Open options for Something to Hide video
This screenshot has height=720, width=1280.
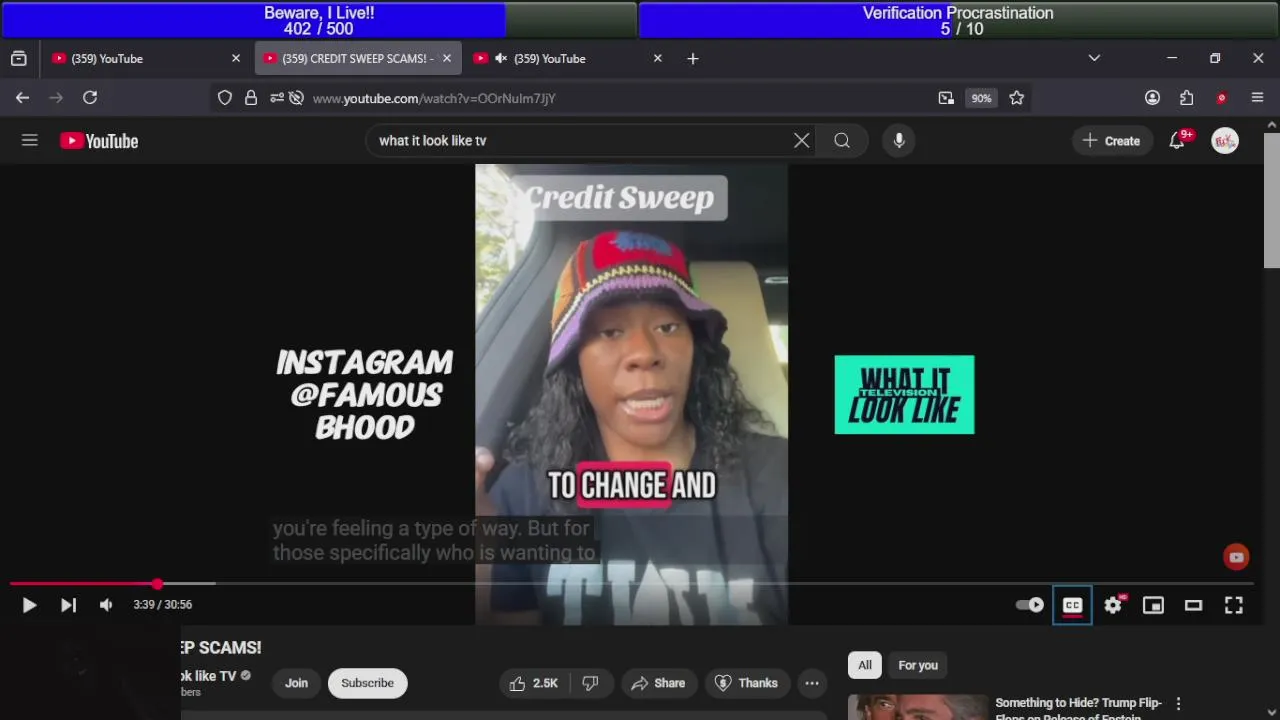click(1178, 704)
